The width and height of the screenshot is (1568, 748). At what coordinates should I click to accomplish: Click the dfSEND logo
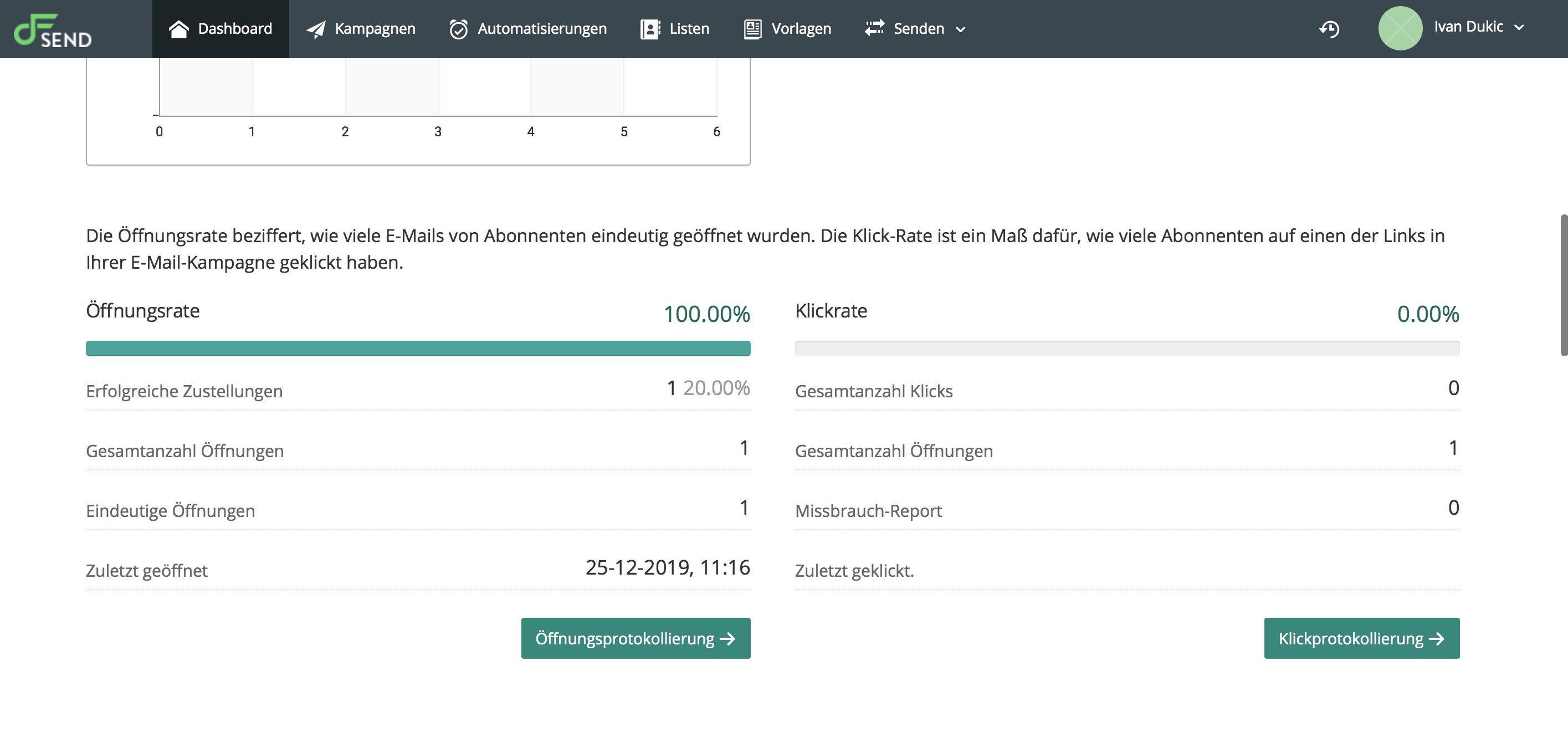tap(52, 30)
